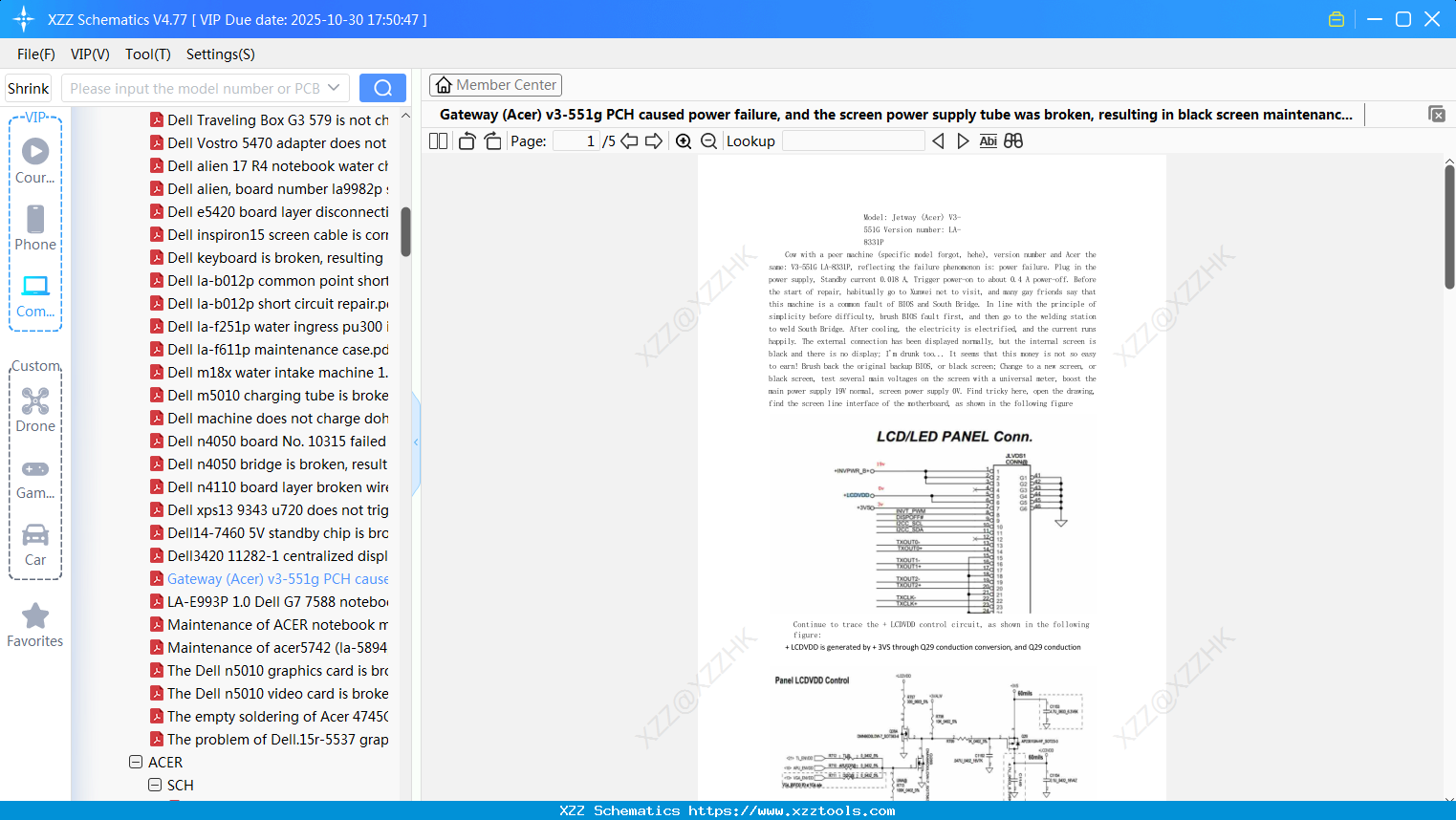Click the binoculars search icon
Viewport: 1456px width, 820px height.
(x=1013, y=140)
